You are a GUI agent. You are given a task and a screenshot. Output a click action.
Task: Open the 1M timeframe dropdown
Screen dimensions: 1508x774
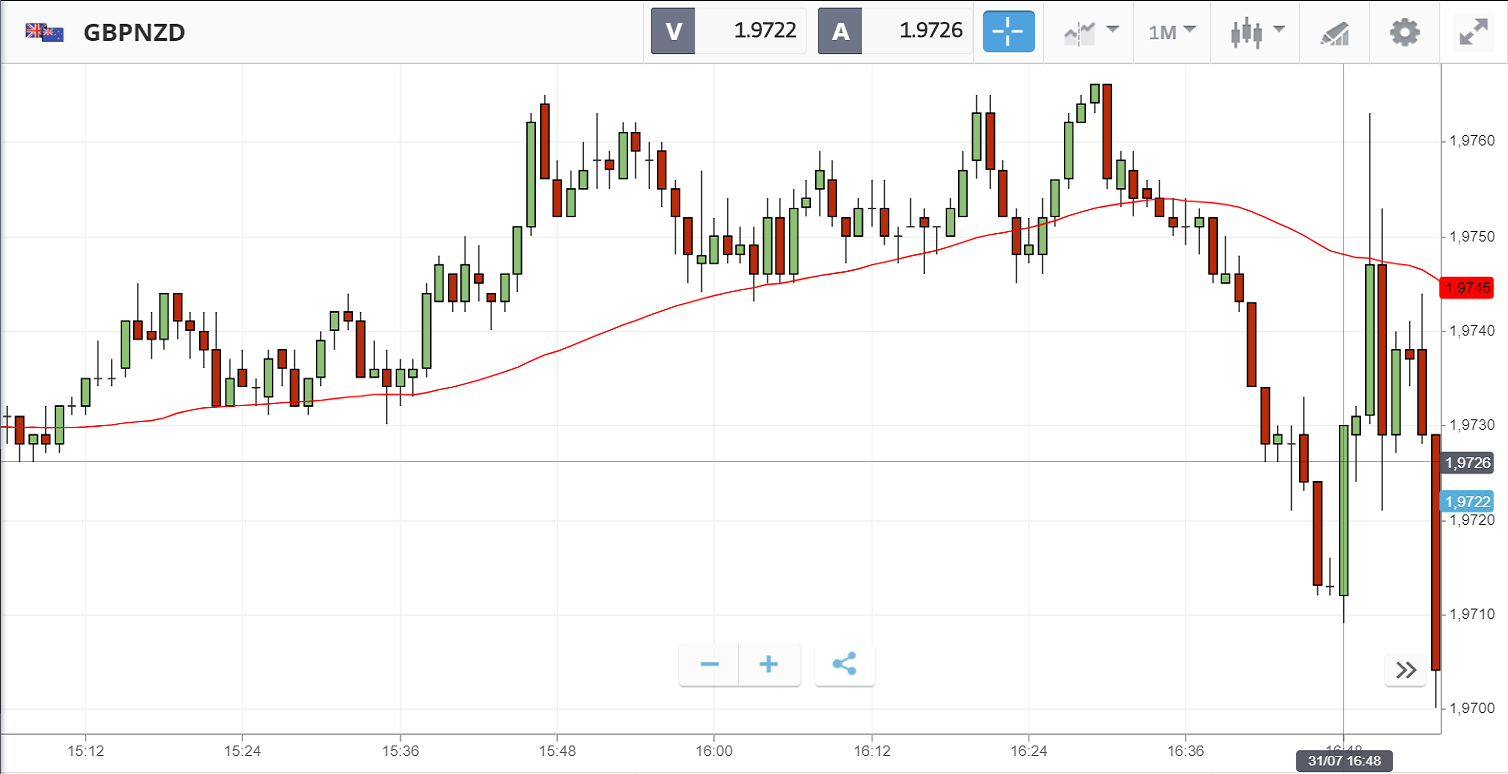pyautogui.click(x=1172, y=31)
